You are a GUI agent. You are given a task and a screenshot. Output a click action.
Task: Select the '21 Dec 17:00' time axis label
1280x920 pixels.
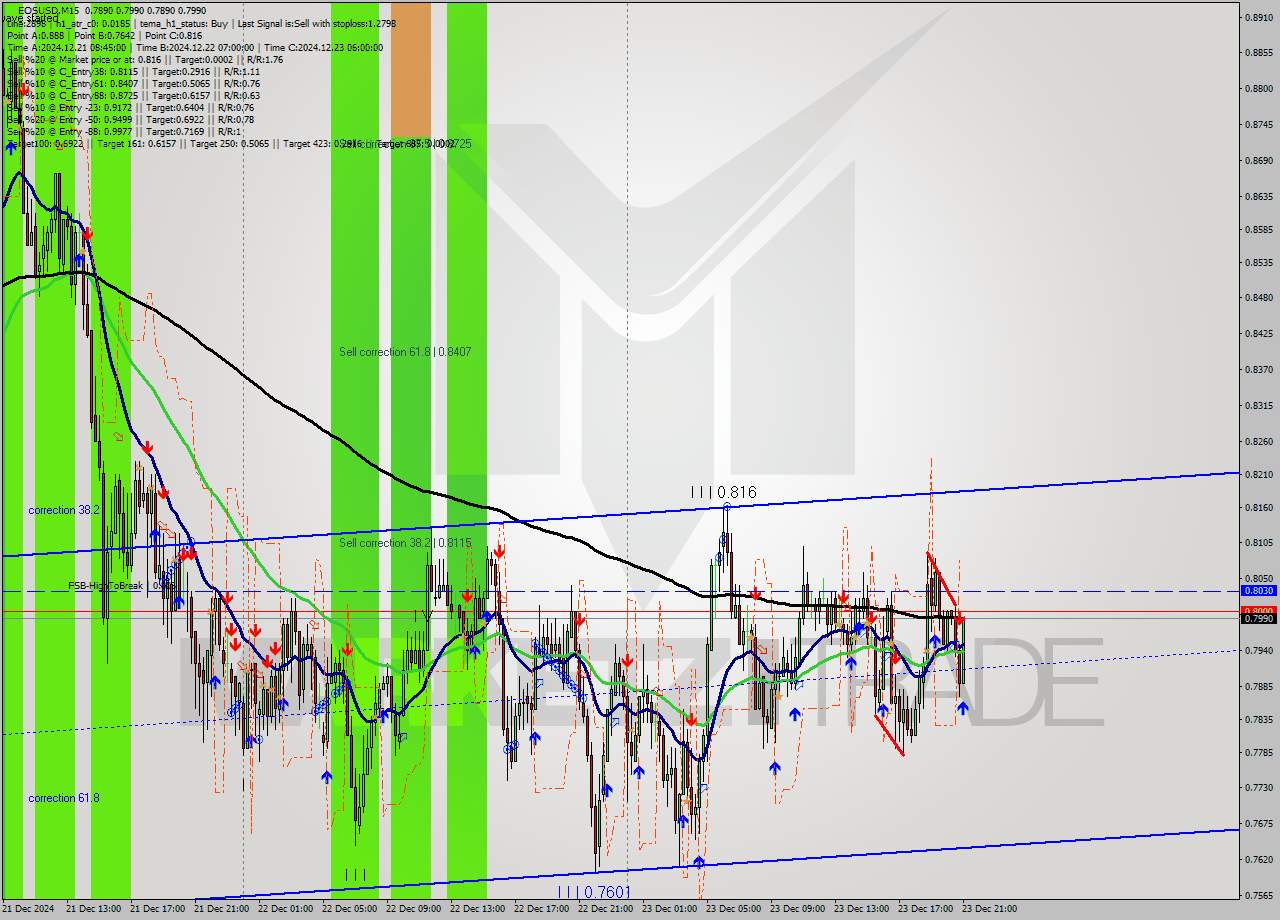coord(157,909)
